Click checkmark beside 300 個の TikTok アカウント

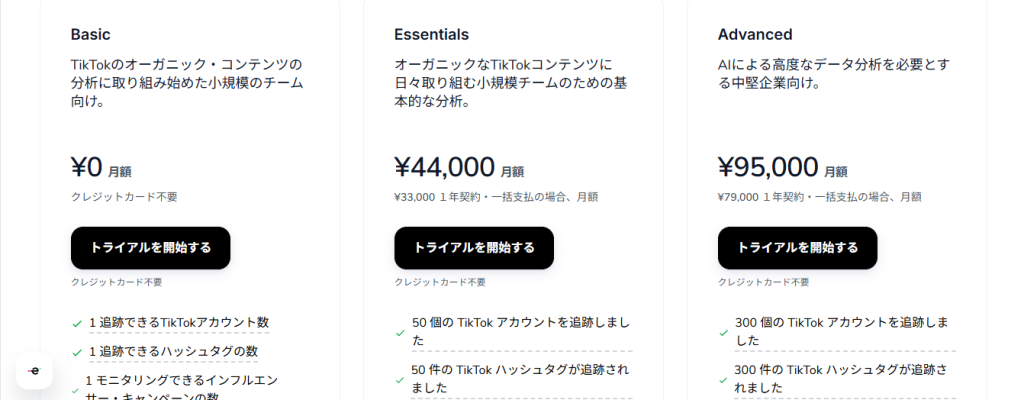coord(724,332)
